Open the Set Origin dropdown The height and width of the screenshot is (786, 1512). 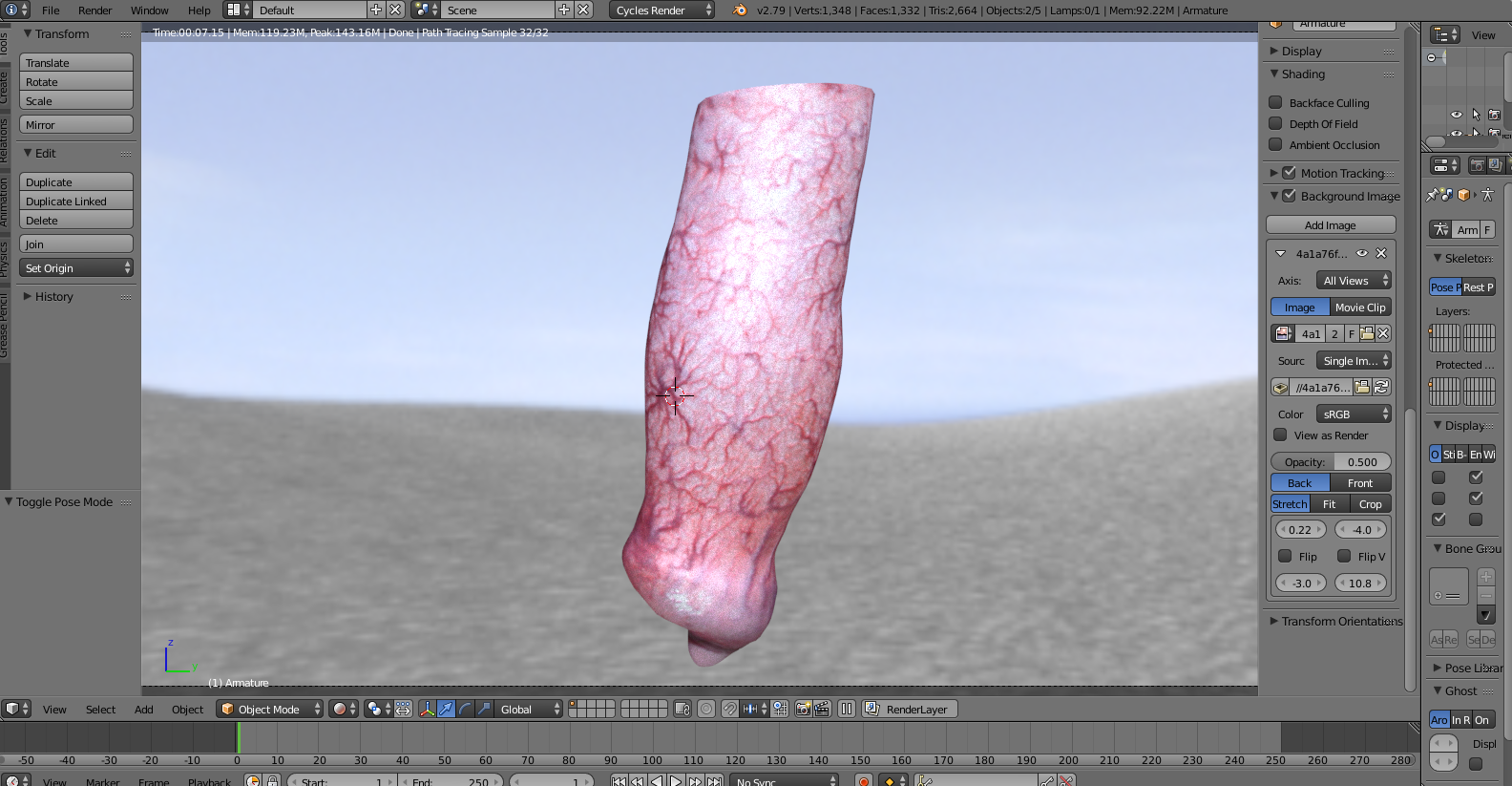[x=75, y=267]
